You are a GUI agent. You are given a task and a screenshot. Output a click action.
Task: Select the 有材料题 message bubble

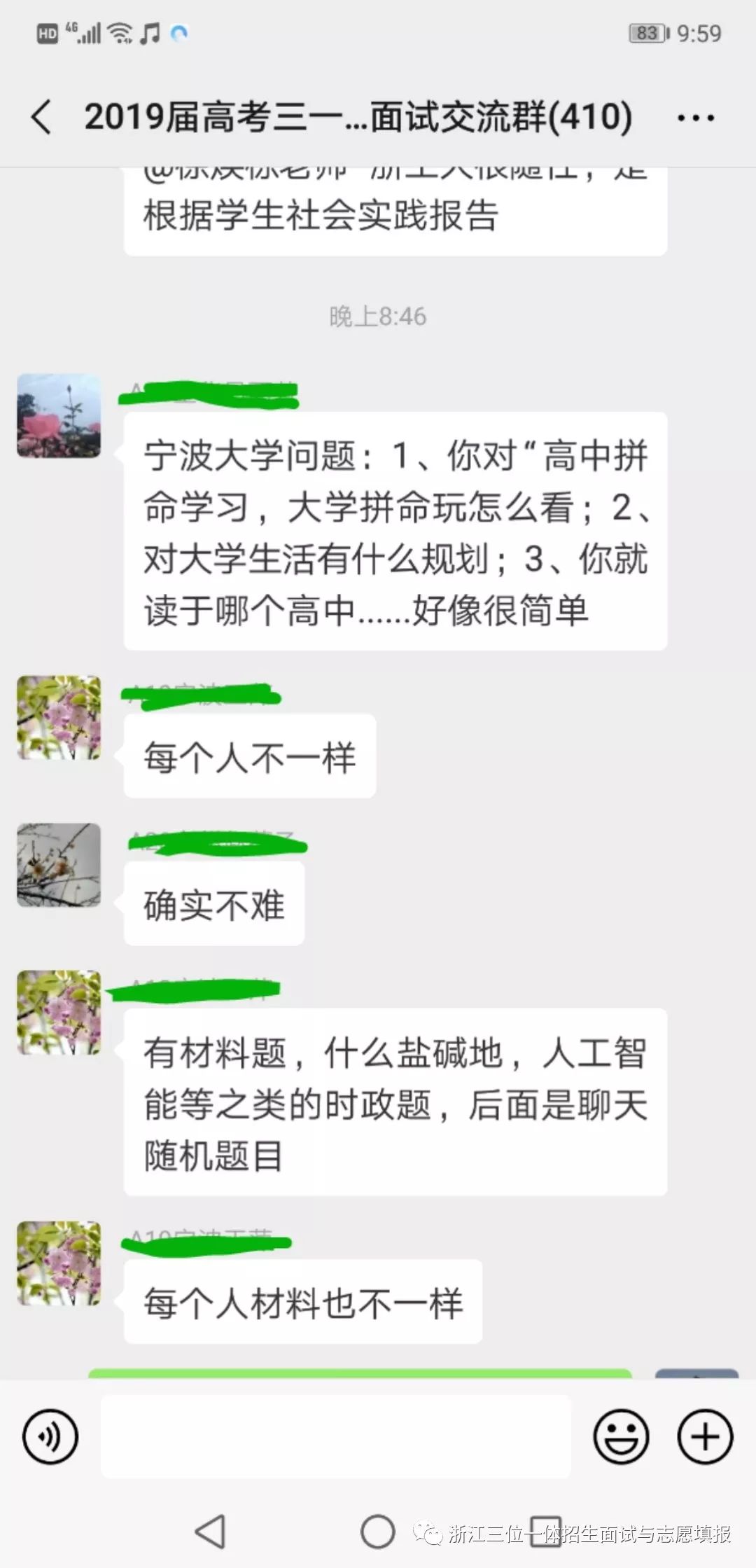click(395, 1102)
